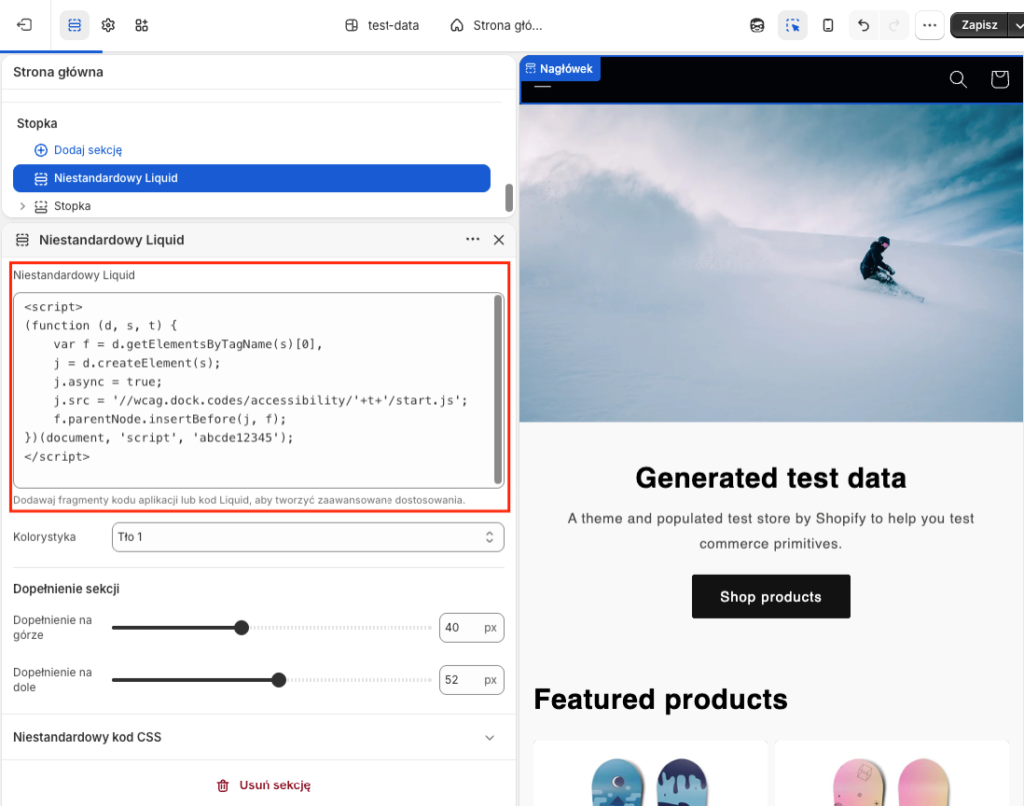
Task: Open theme settings gear icon
Action: point(108,25)
